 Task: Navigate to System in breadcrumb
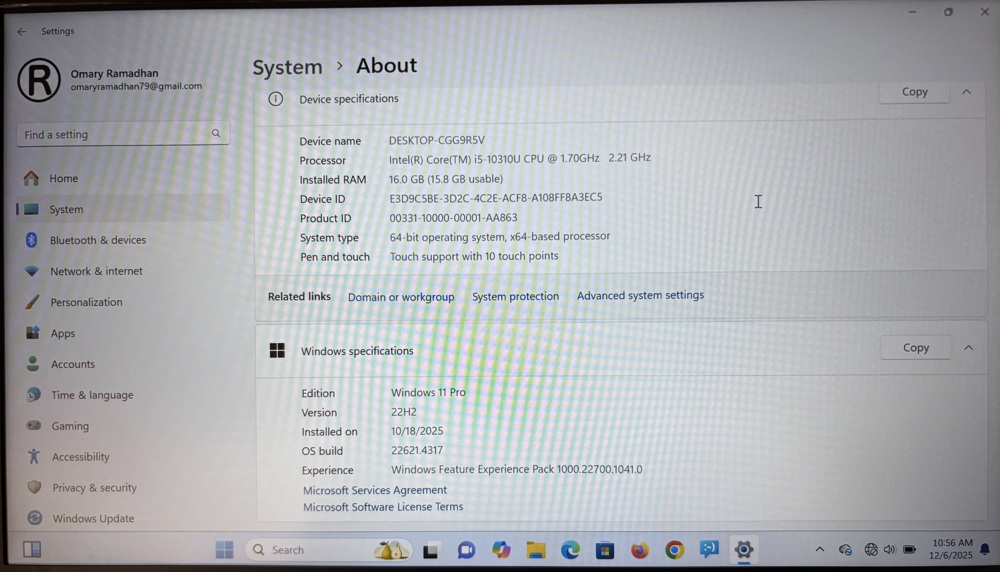point(287,67)
